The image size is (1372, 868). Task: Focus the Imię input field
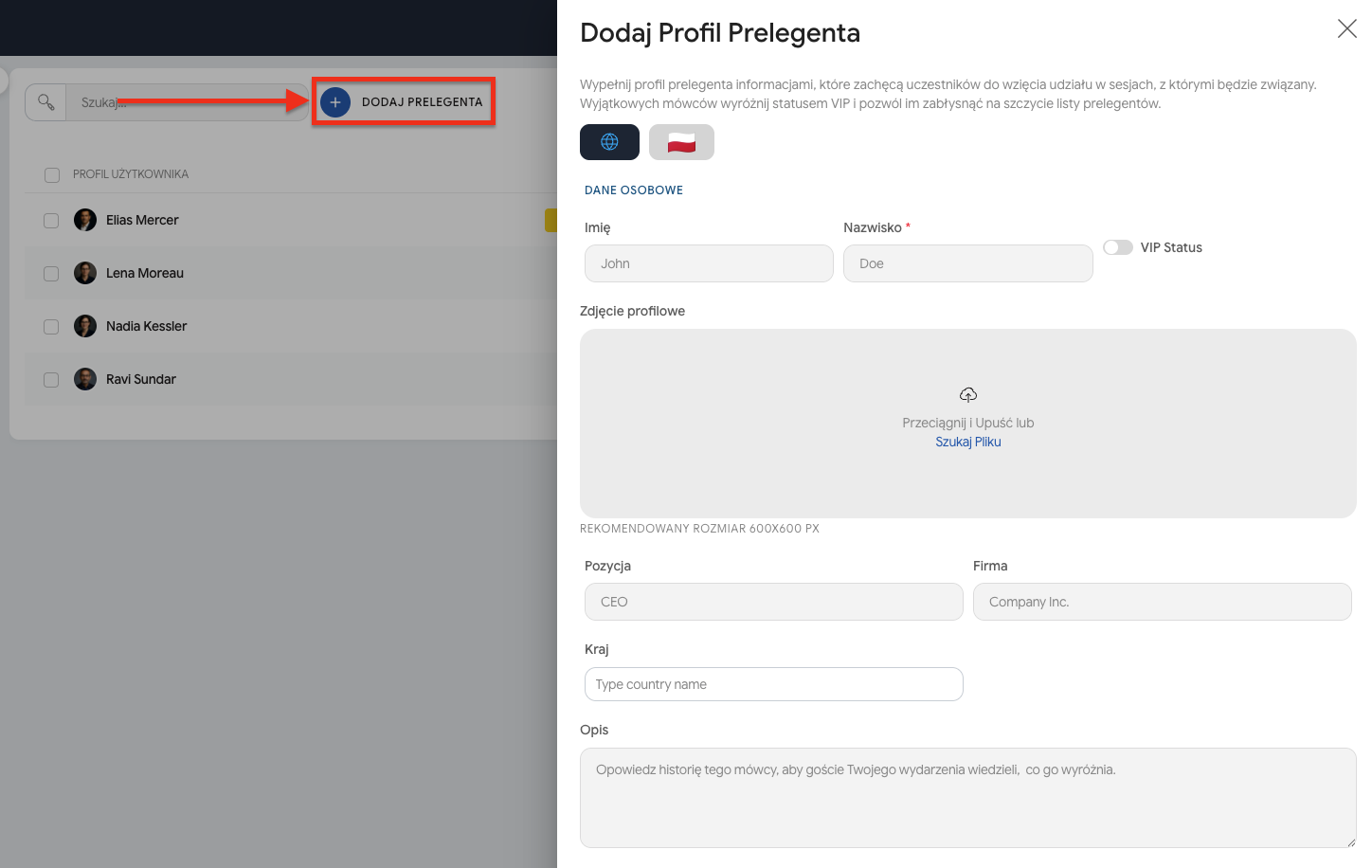tap(709, 263)
